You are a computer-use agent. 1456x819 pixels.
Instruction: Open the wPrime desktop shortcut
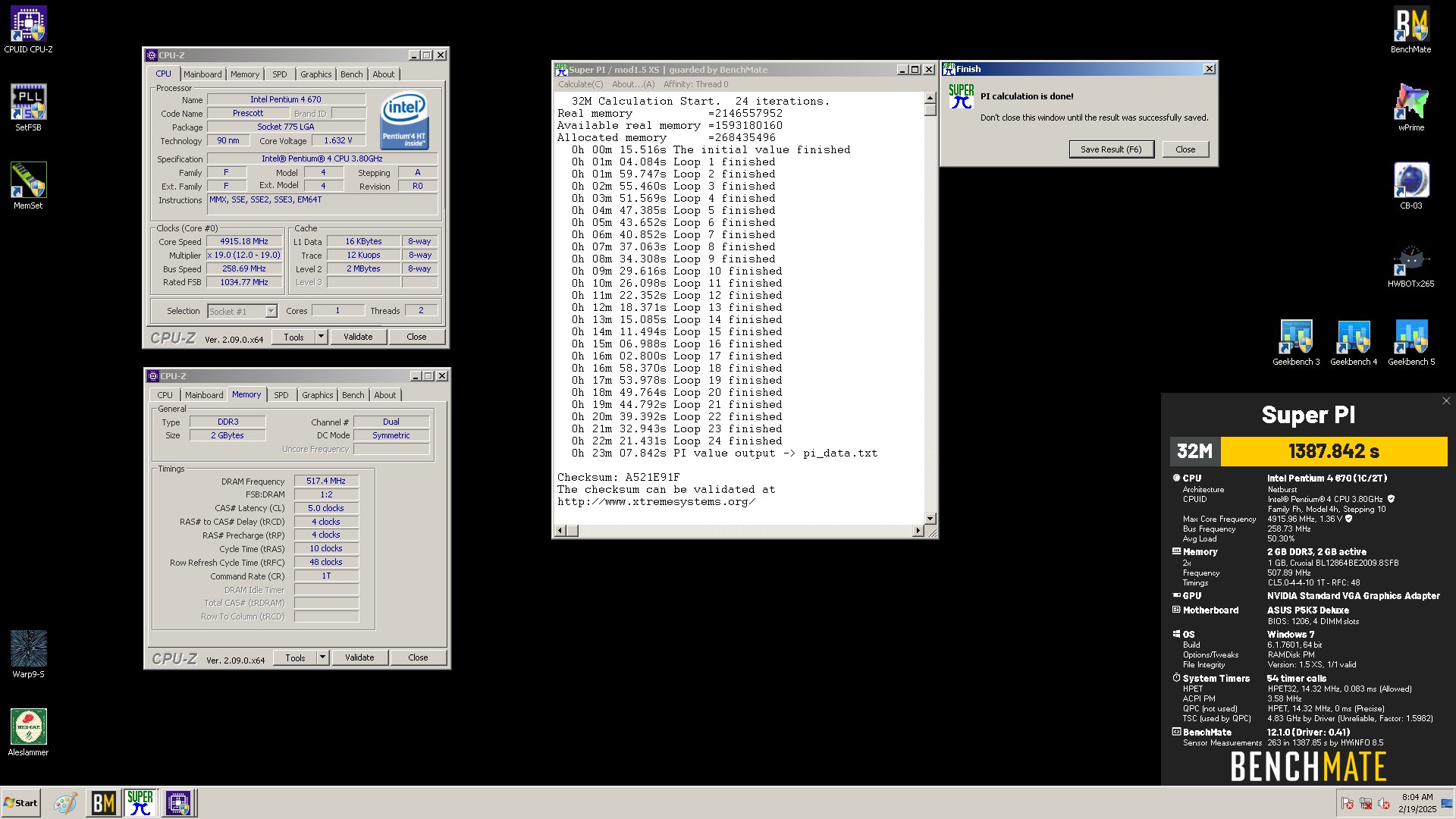(x=1410, y=108)
